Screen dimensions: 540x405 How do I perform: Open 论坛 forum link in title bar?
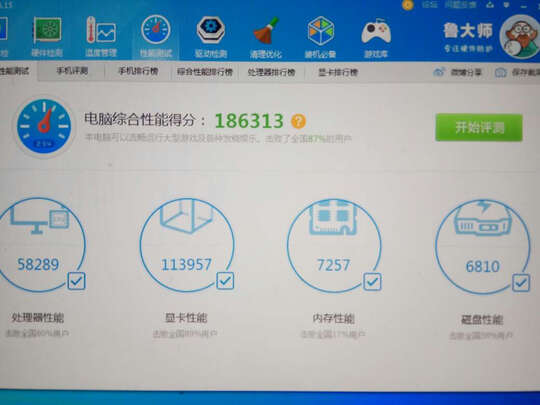coord(430,5)
